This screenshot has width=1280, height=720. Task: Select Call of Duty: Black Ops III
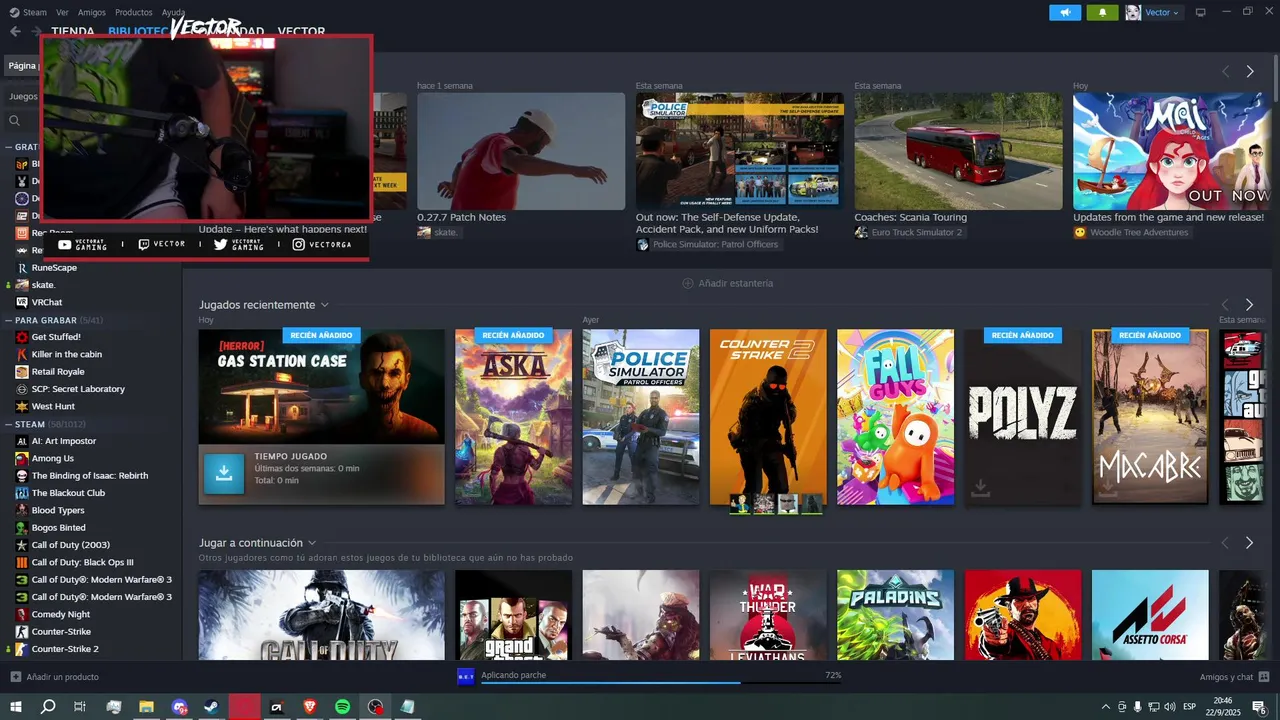pos(82,562)
